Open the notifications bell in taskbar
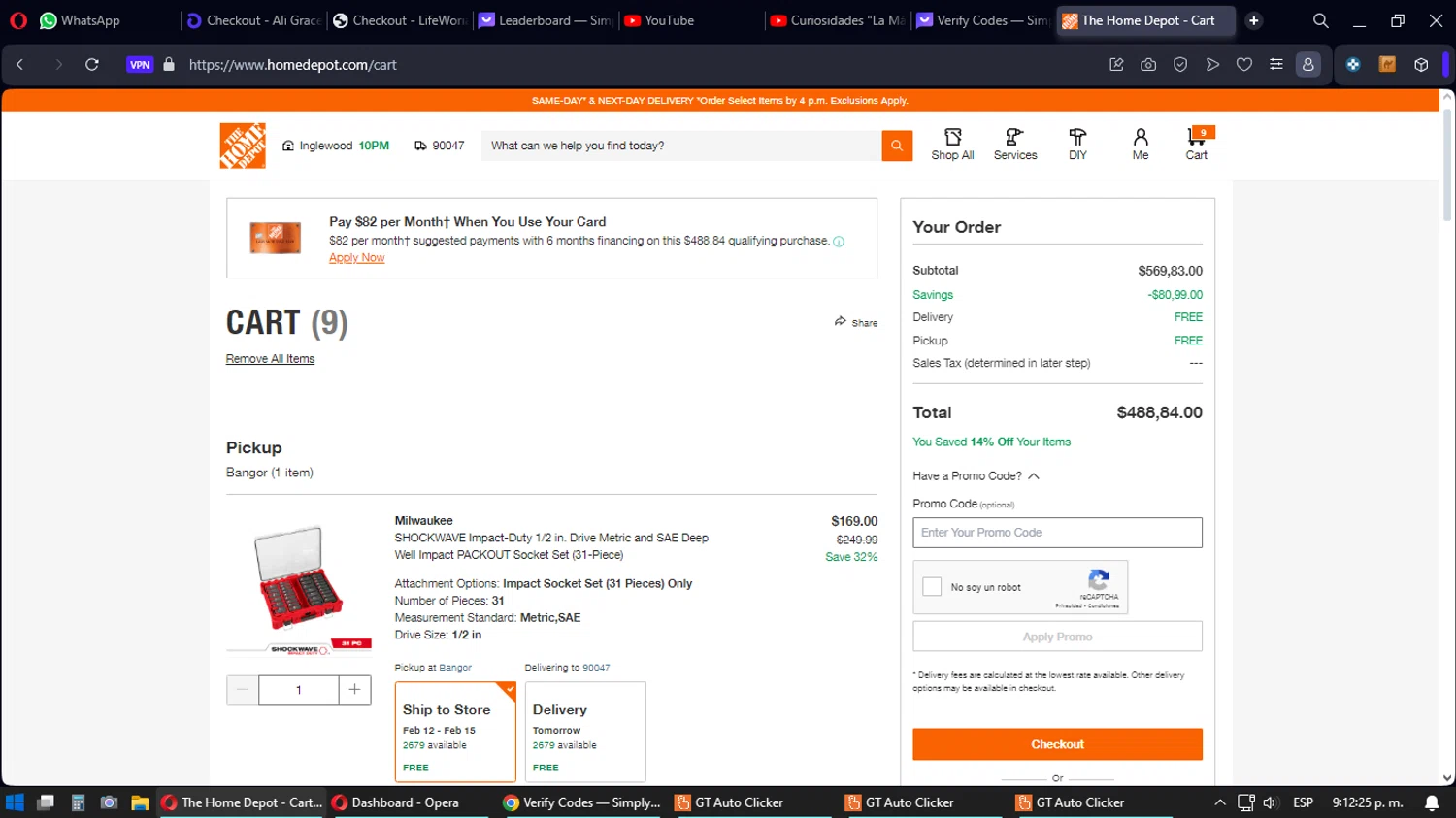The height and width of the screenshot is (818, 1456). [1432, 802]
